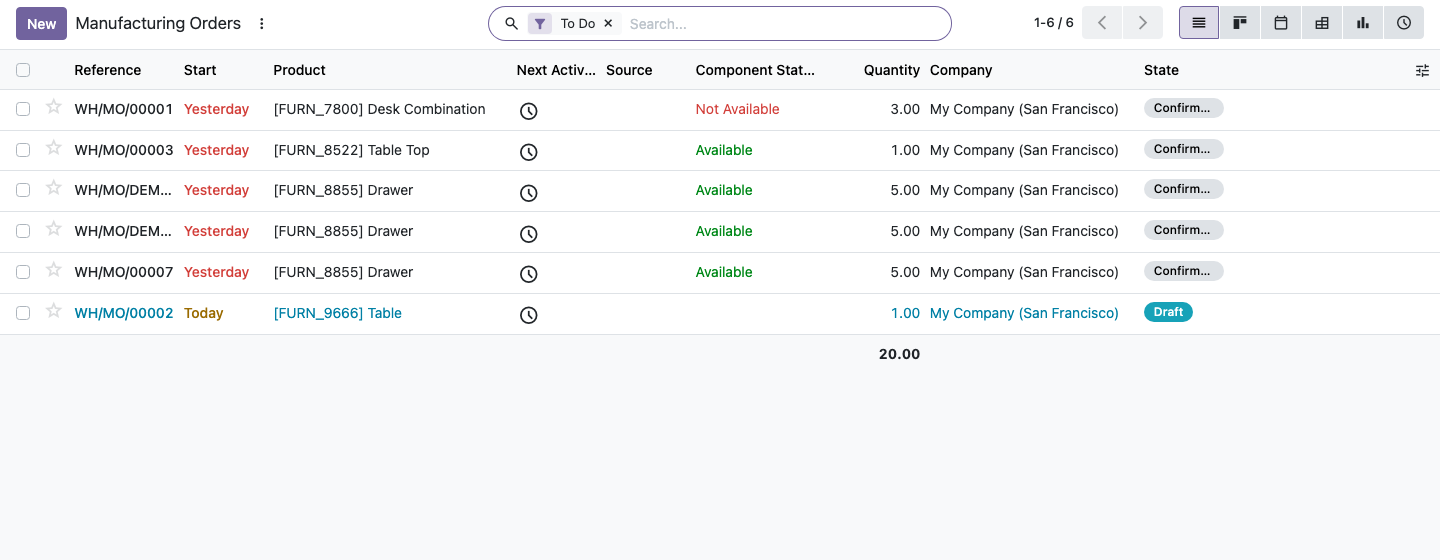Go to the next page of records

[1143, 23]
